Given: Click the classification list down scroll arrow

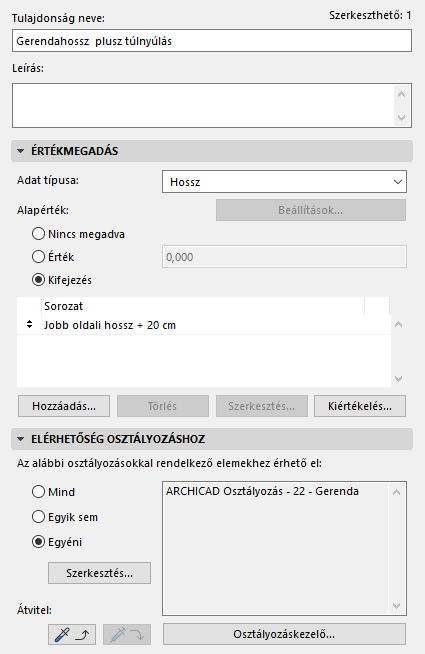Looking at the screenshot, I should pyautogui.click(x=396, y=606).
